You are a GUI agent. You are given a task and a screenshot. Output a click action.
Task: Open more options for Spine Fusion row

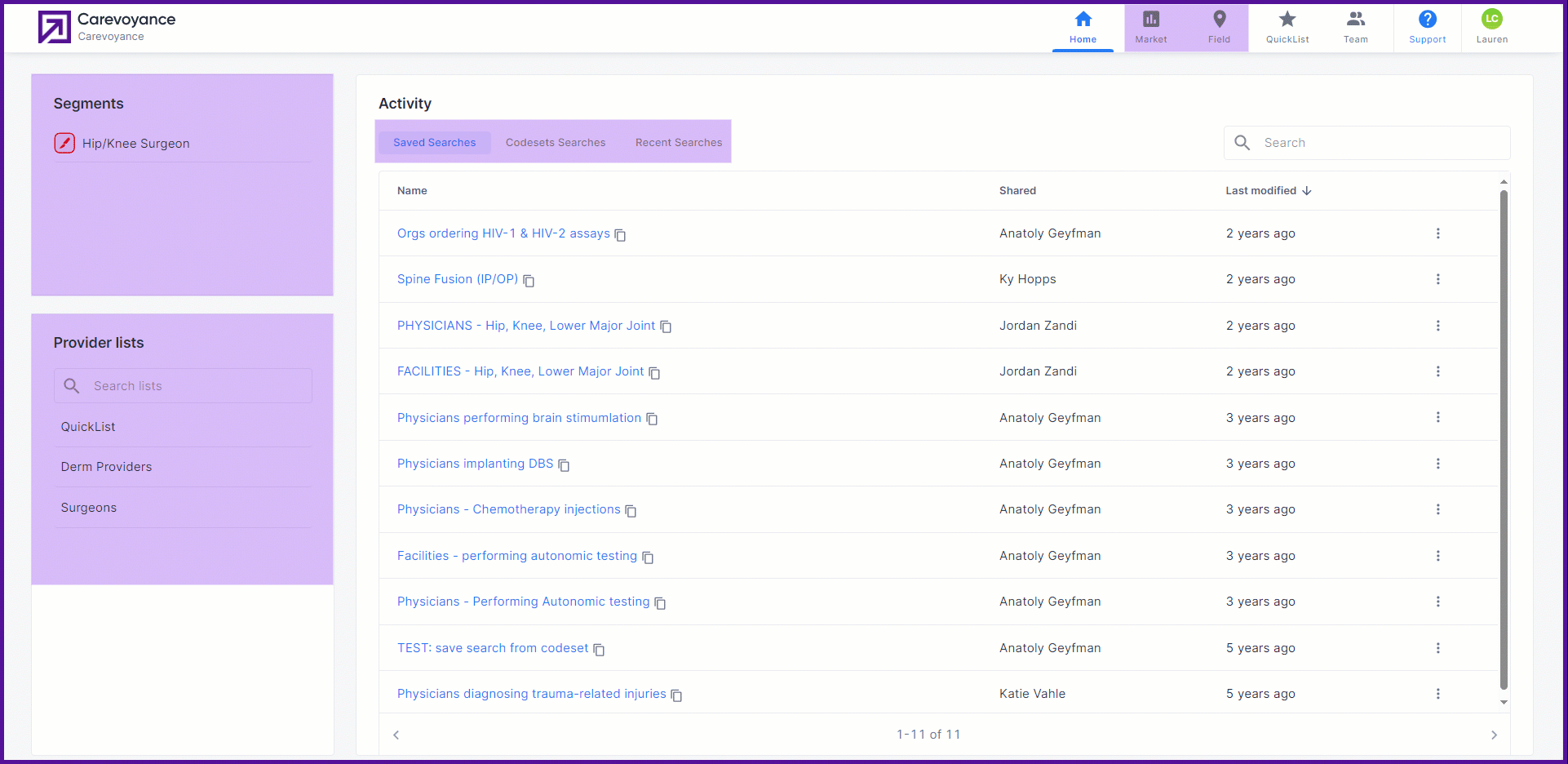tap(1437, 279)
